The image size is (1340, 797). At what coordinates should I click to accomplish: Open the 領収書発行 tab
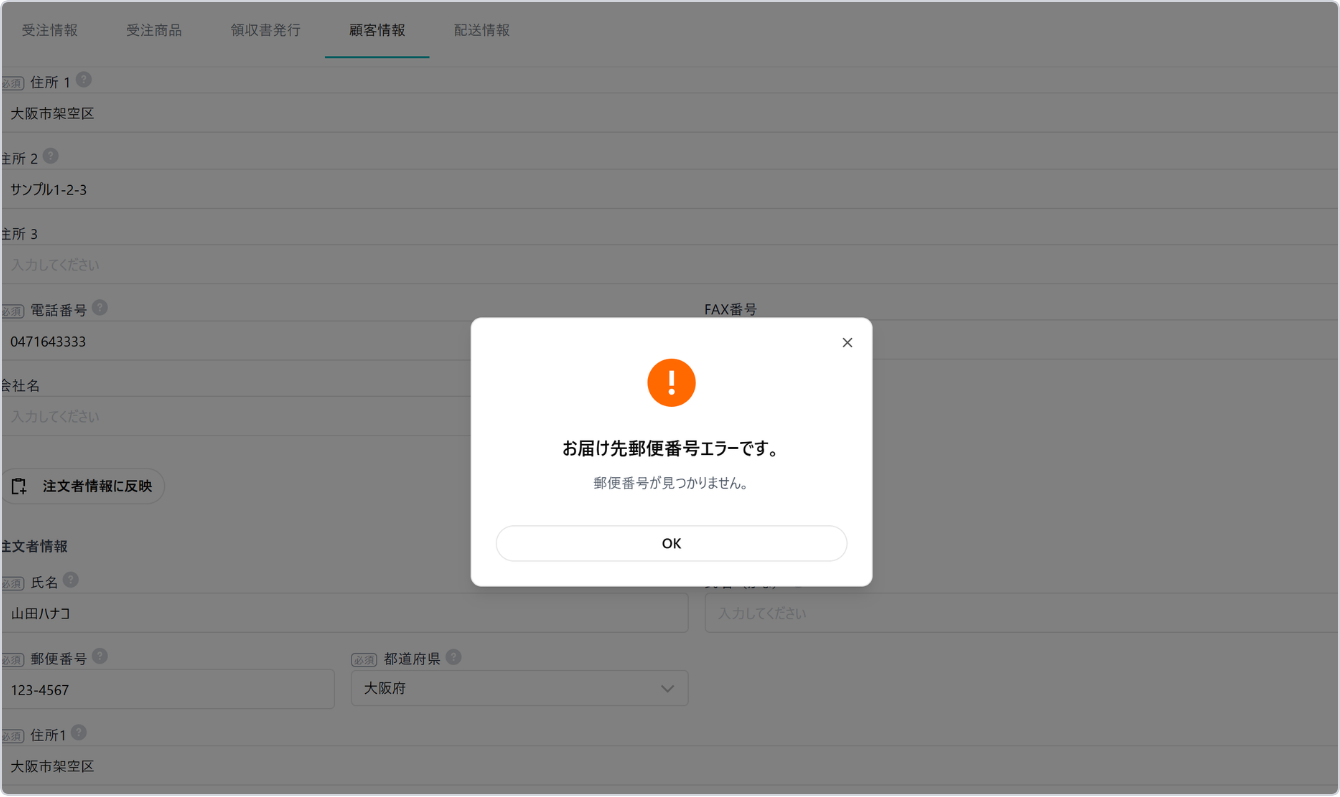pos(265,30)
